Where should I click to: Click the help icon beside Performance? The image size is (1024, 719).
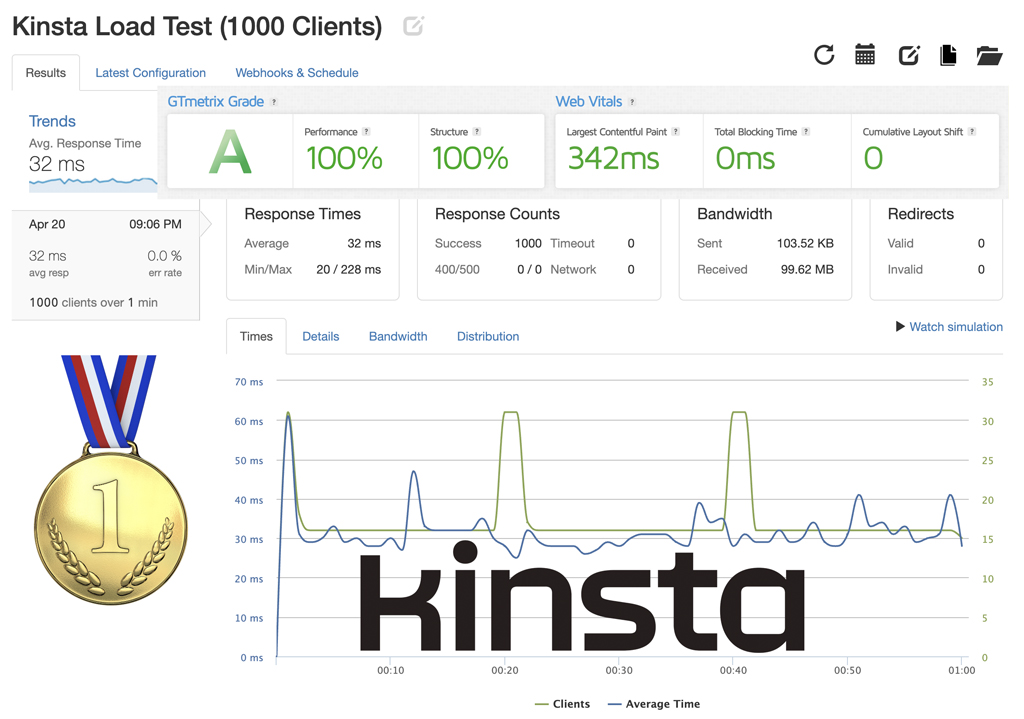pyautogui.click(x=366, y=131)
